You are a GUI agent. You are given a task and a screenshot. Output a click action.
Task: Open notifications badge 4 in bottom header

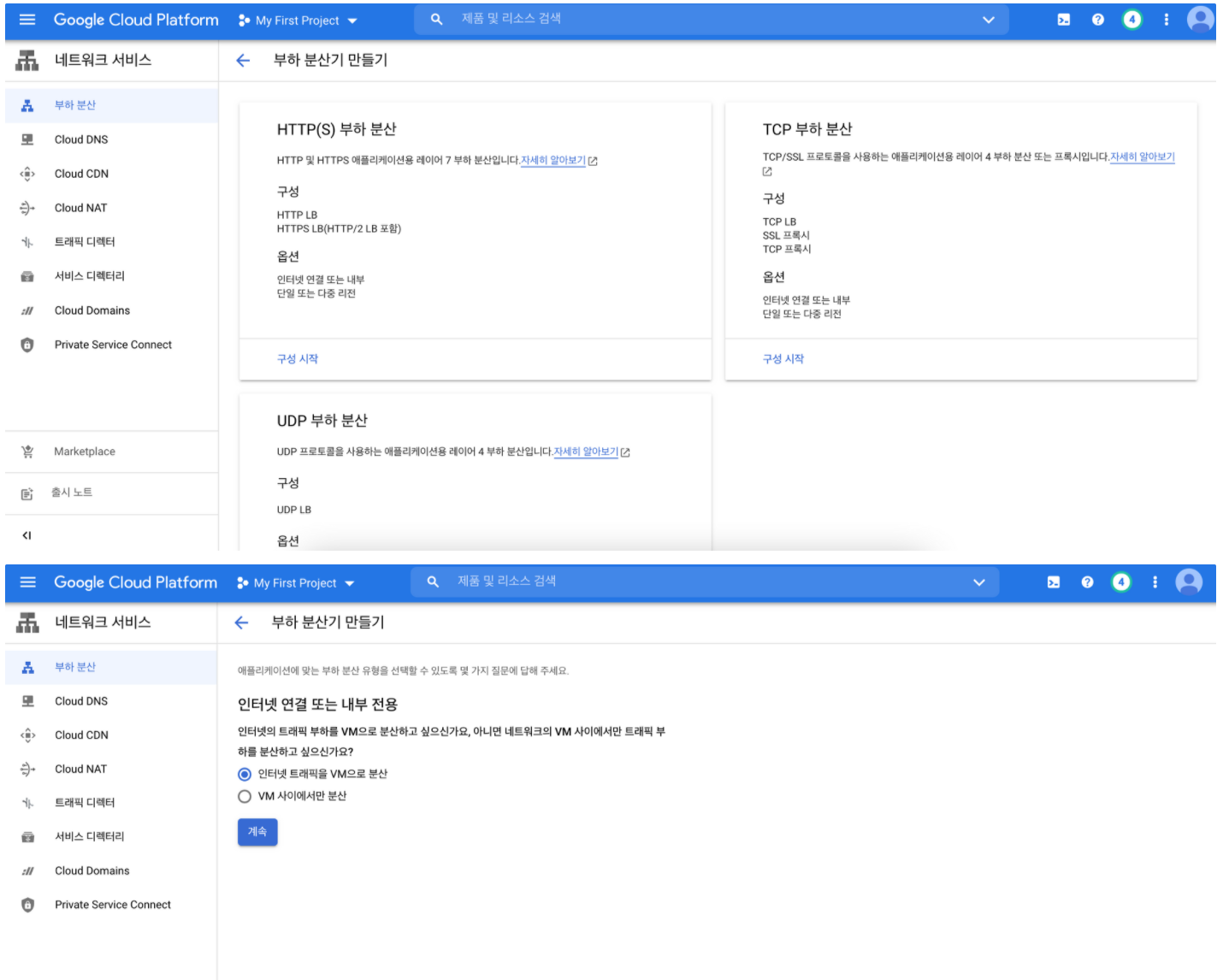click(x=1120, y=582)
